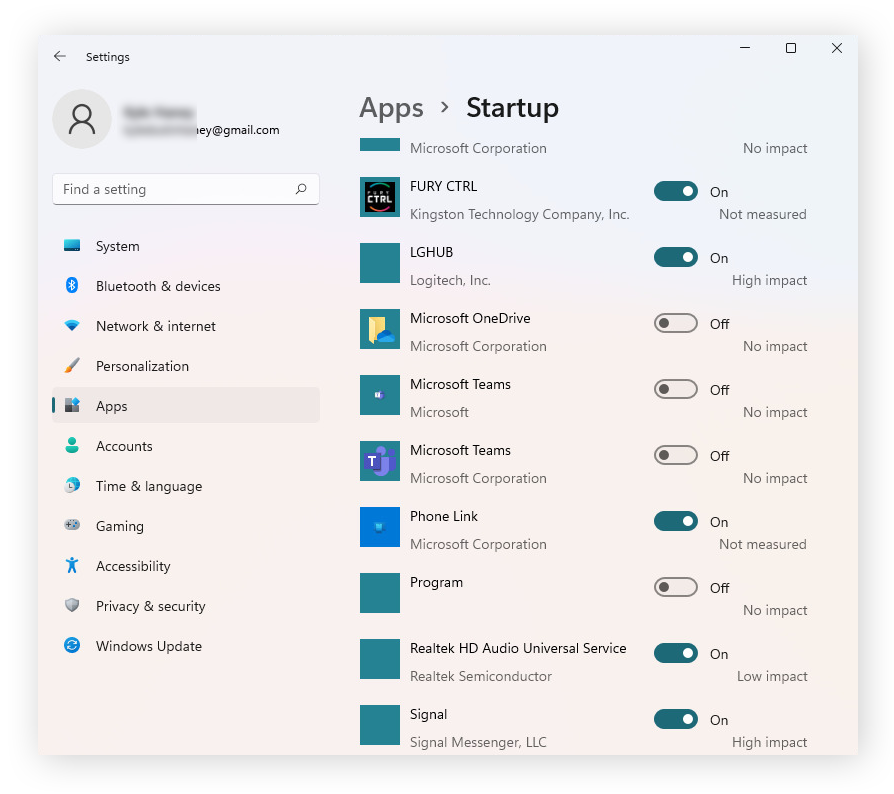The width and height of the screenshot is (894, 794).
Task: Enable Microsoft OneDrive at startup
Action: point(676,323)
